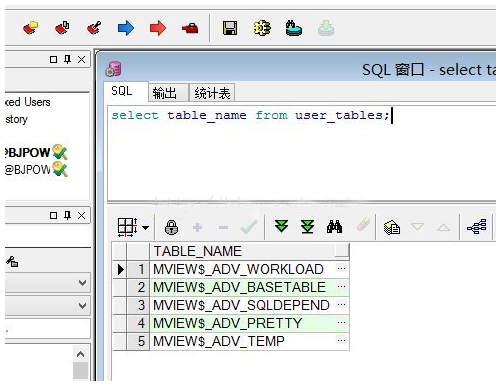Click the red toolbox icon in toolbar

tap(190, 28)
